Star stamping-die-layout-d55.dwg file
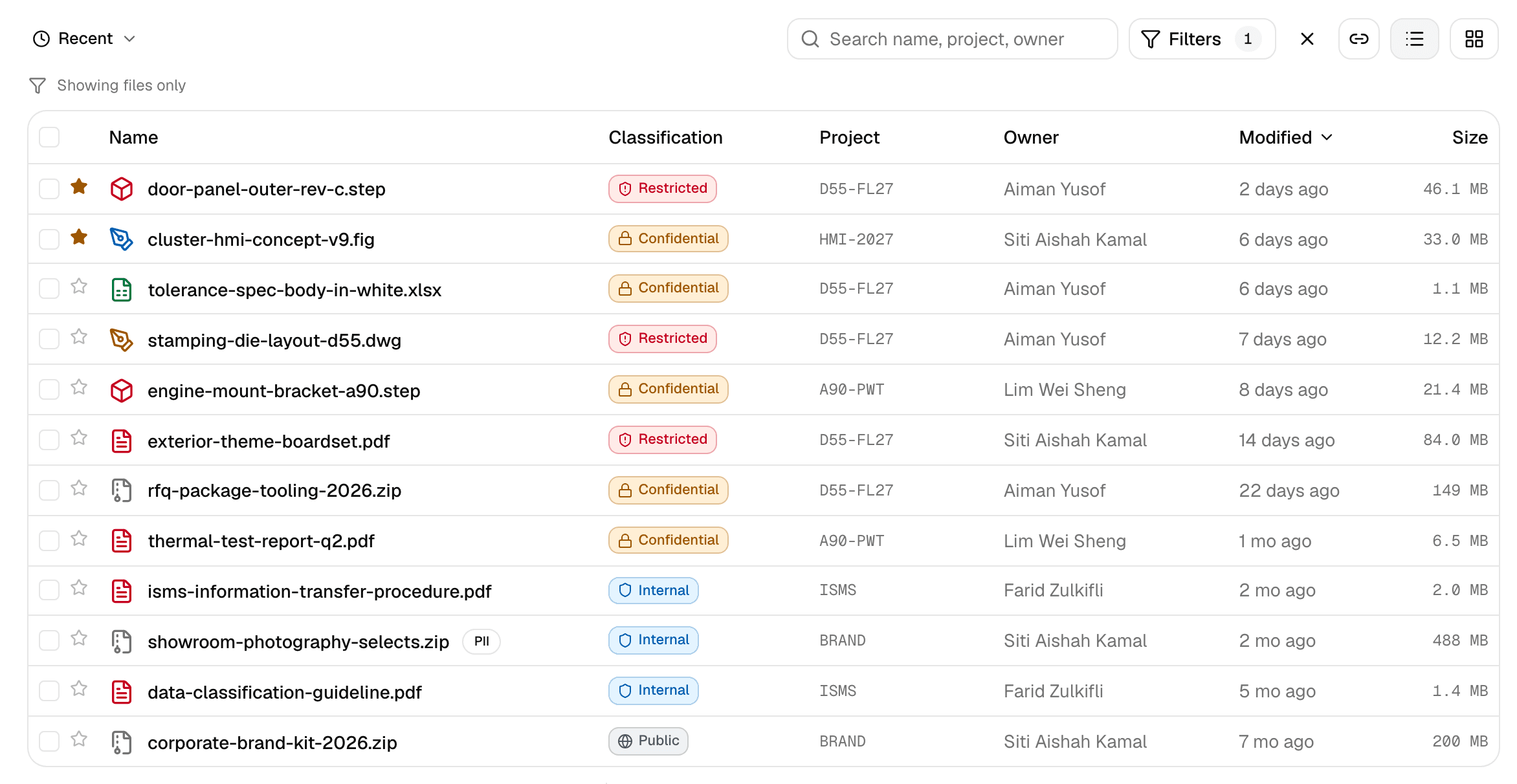The image size is (1517, 784). point(79,337)
